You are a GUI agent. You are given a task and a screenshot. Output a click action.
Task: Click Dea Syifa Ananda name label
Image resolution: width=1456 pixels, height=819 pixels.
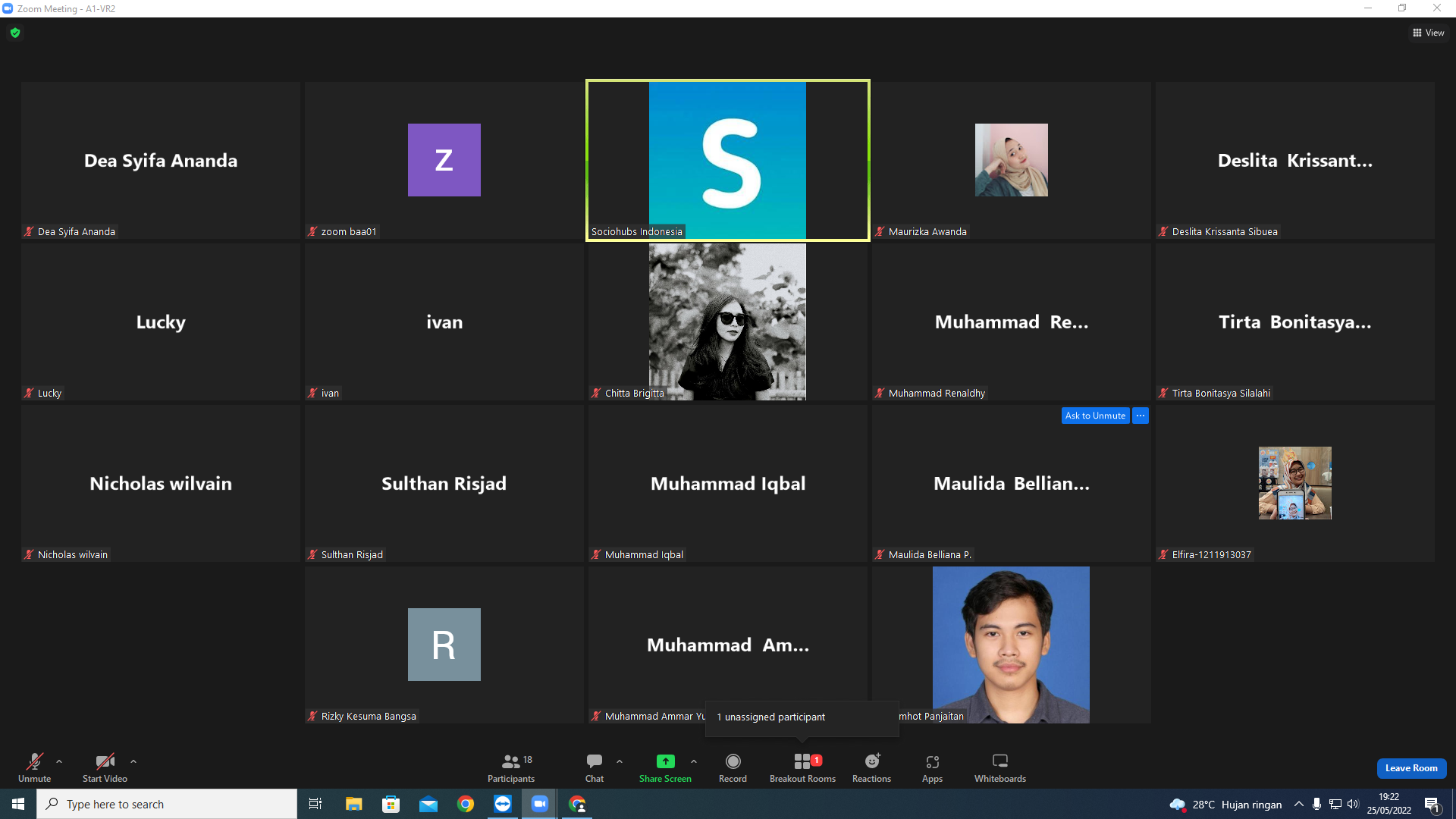coord(76,232)
